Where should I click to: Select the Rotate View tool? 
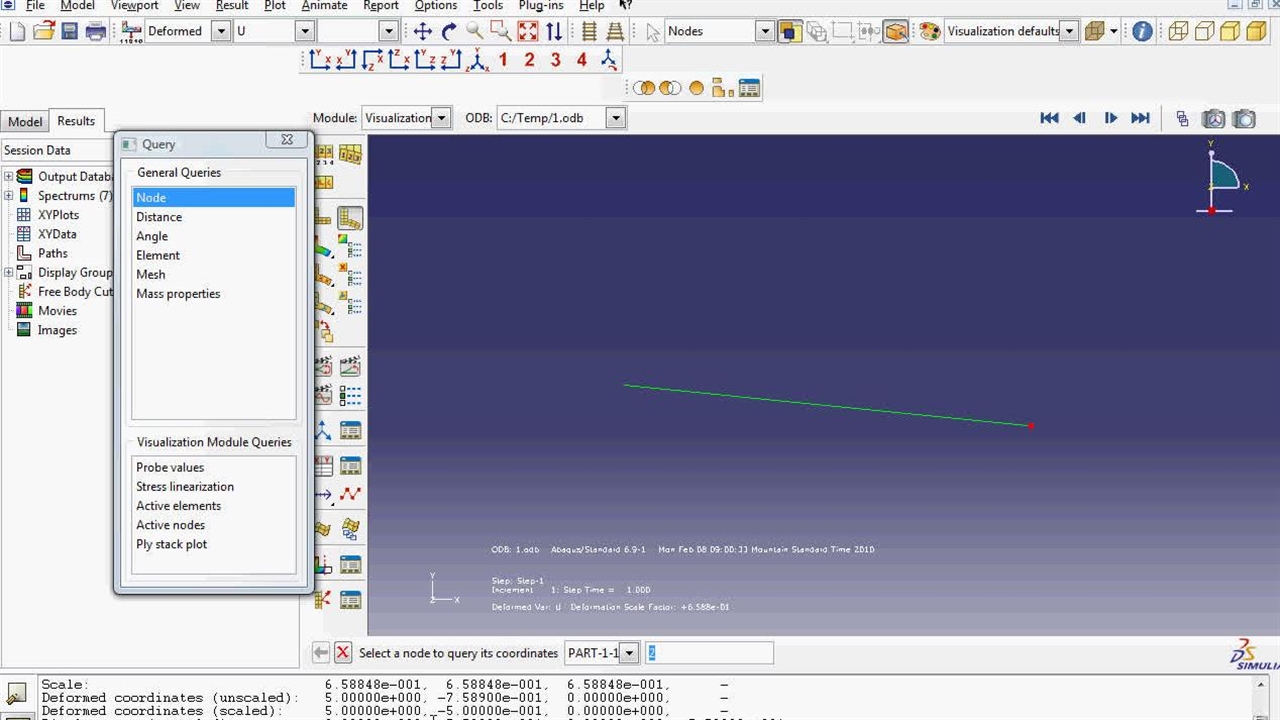pyautogui.click(x=449, y=32)
